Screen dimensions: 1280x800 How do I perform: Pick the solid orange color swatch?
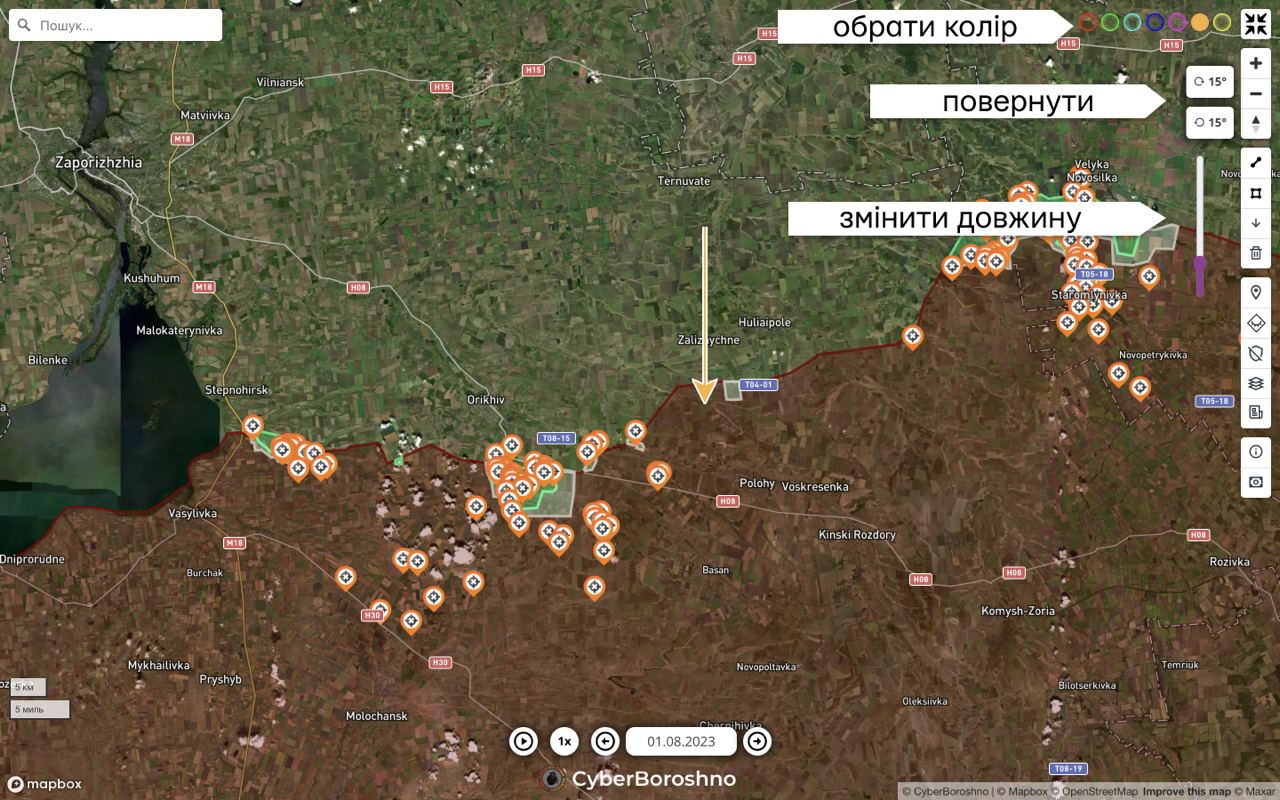(1200, 22)
